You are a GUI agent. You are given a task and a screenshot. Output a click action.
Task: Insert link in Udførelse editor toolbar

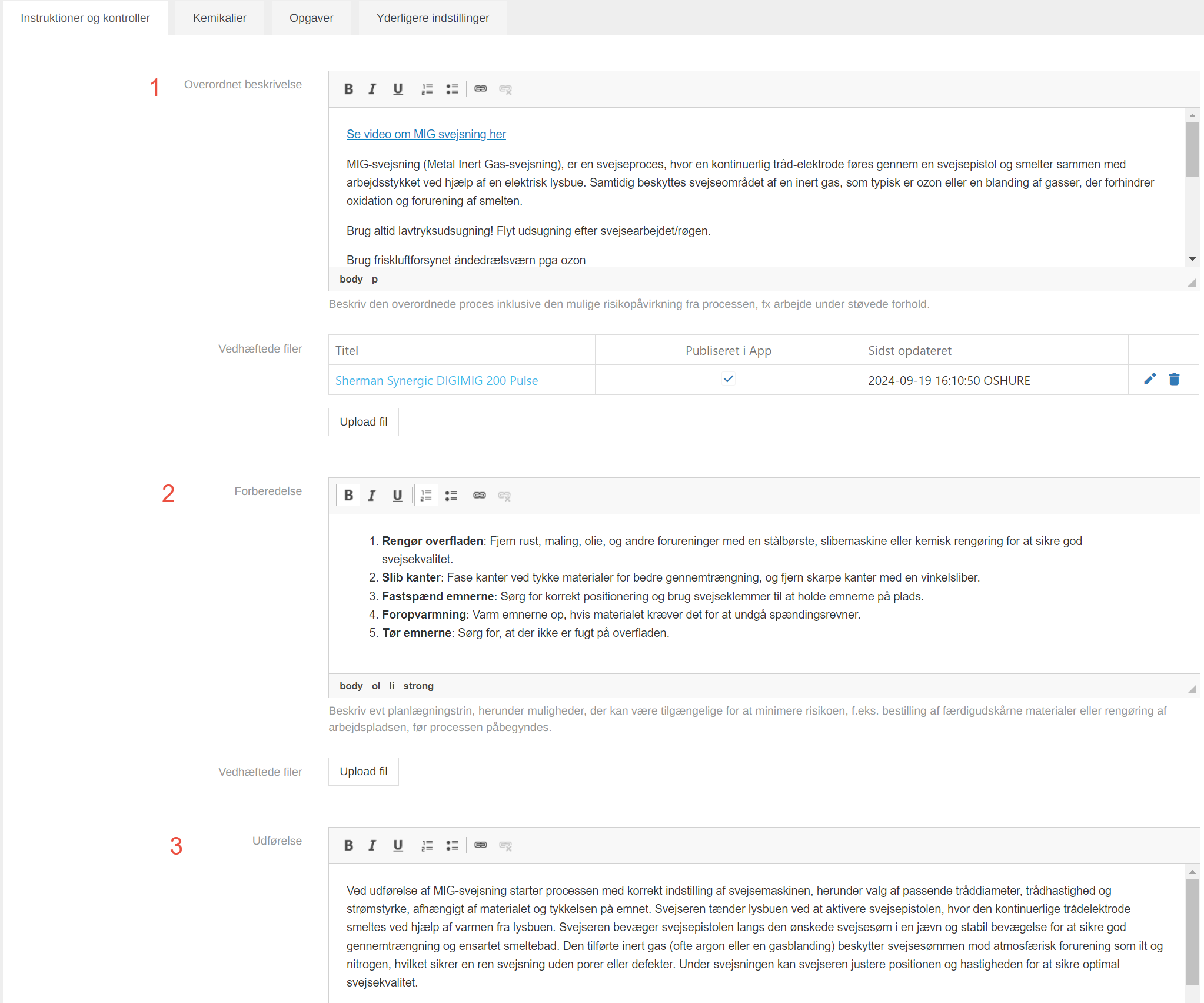pyautogui.click(x=481, y=845)
